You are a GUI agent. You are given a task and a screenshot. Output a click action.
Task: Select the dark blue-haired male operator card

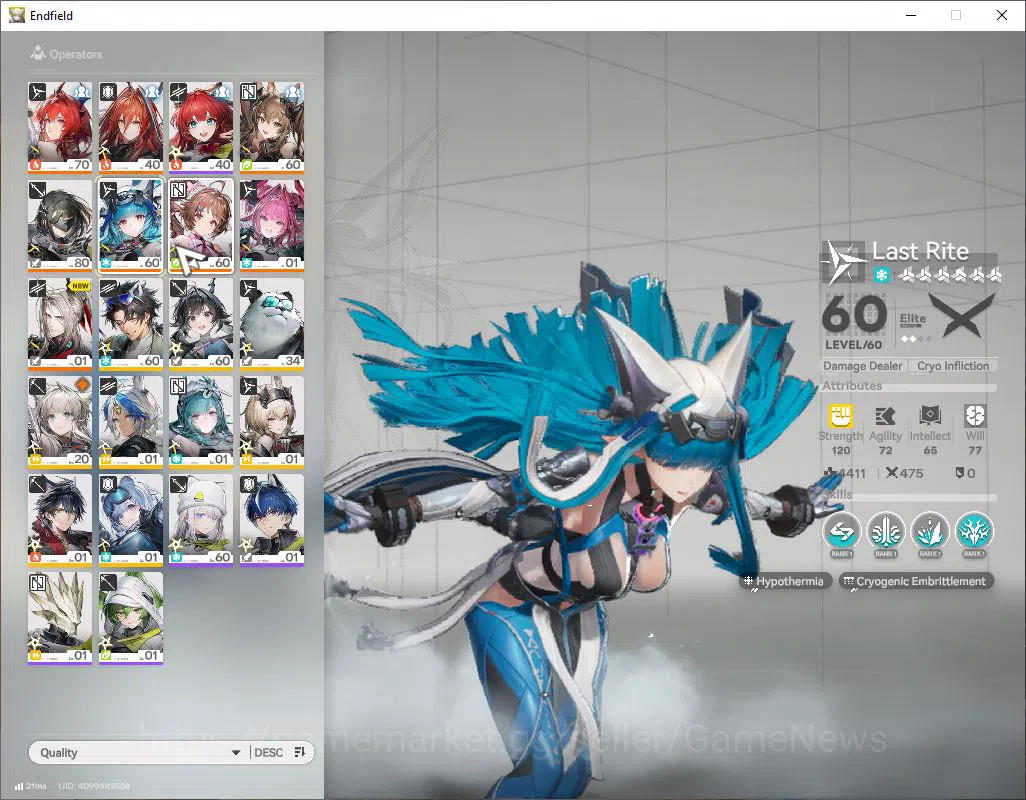pyautogui.click(x=272, y=520)
